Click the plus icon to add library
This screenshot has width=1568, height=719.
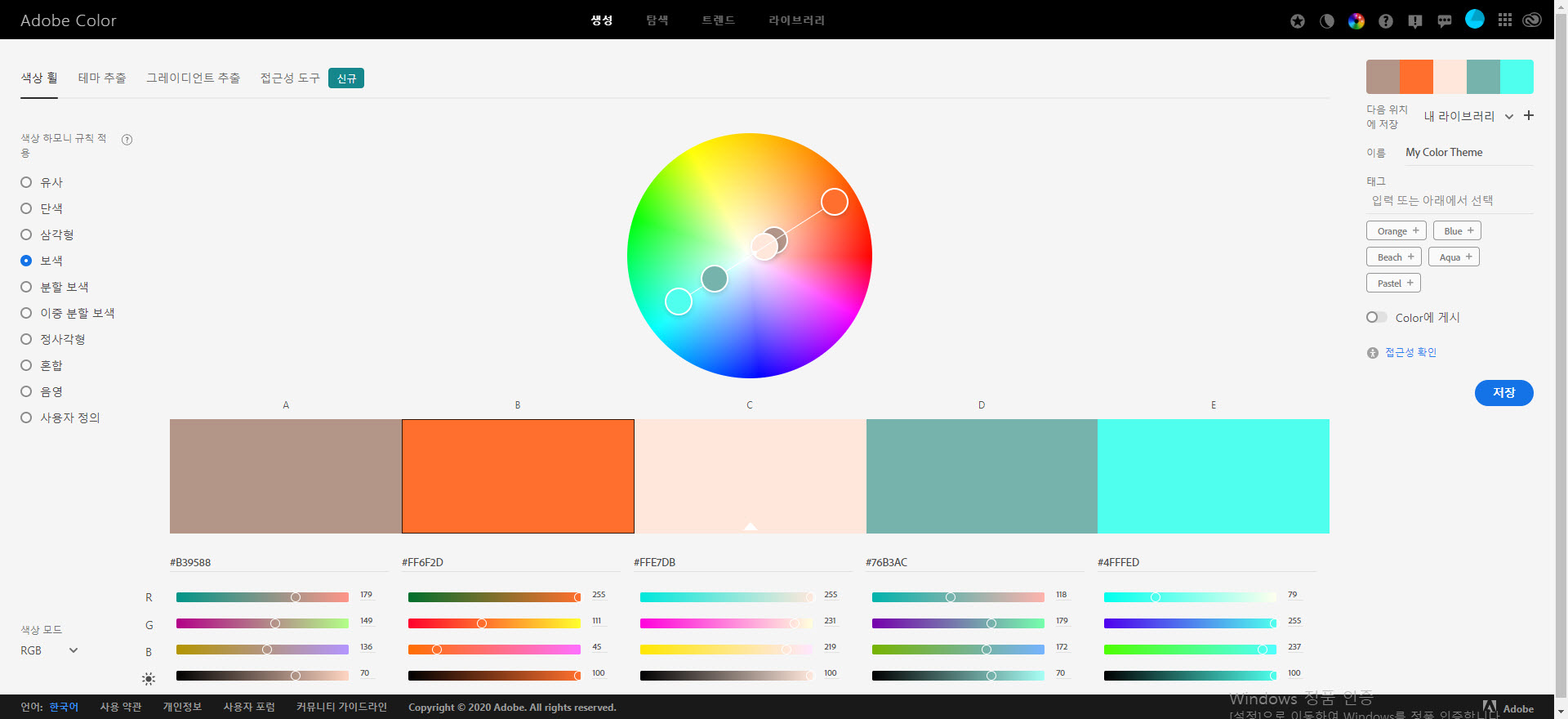coord(1529,115)
